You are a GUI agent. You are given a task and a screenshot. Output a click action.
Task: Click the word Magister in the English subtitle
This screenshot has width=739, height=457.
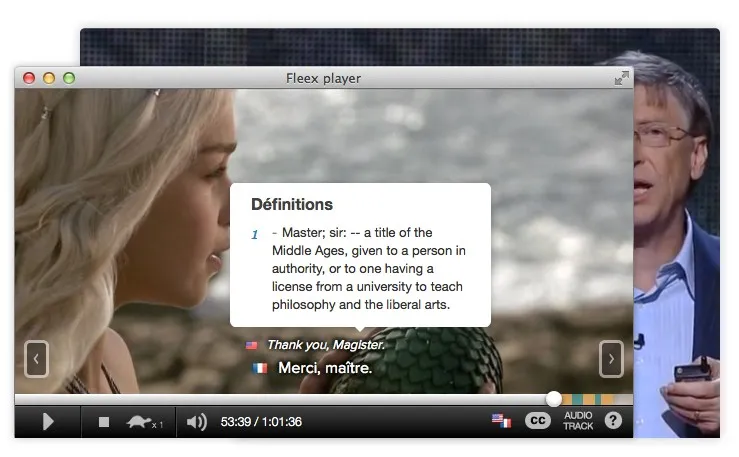pyautogui.click(x=359, y=345)
